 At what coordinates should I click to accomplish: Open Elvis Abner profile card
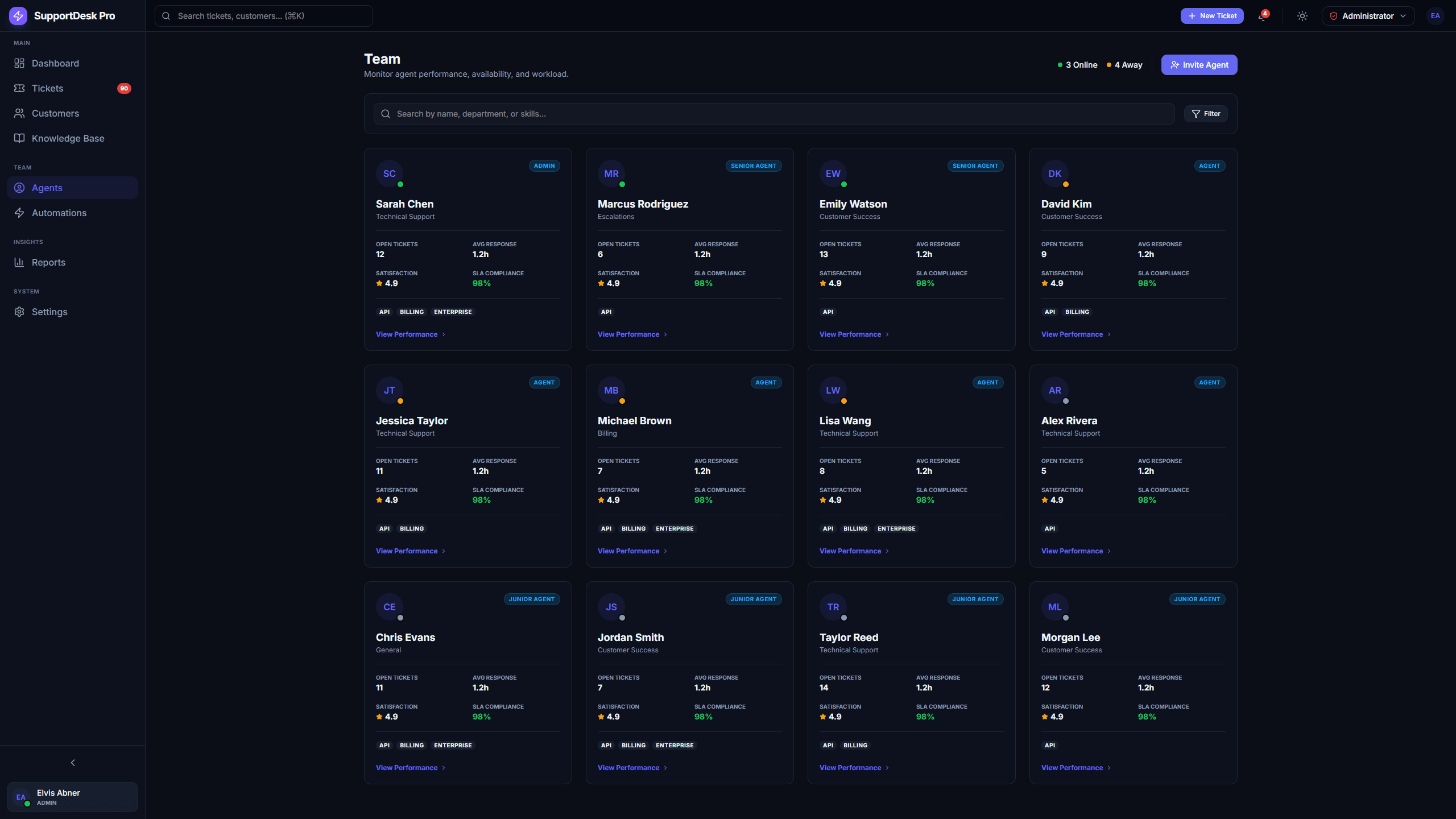click(72, 797)
